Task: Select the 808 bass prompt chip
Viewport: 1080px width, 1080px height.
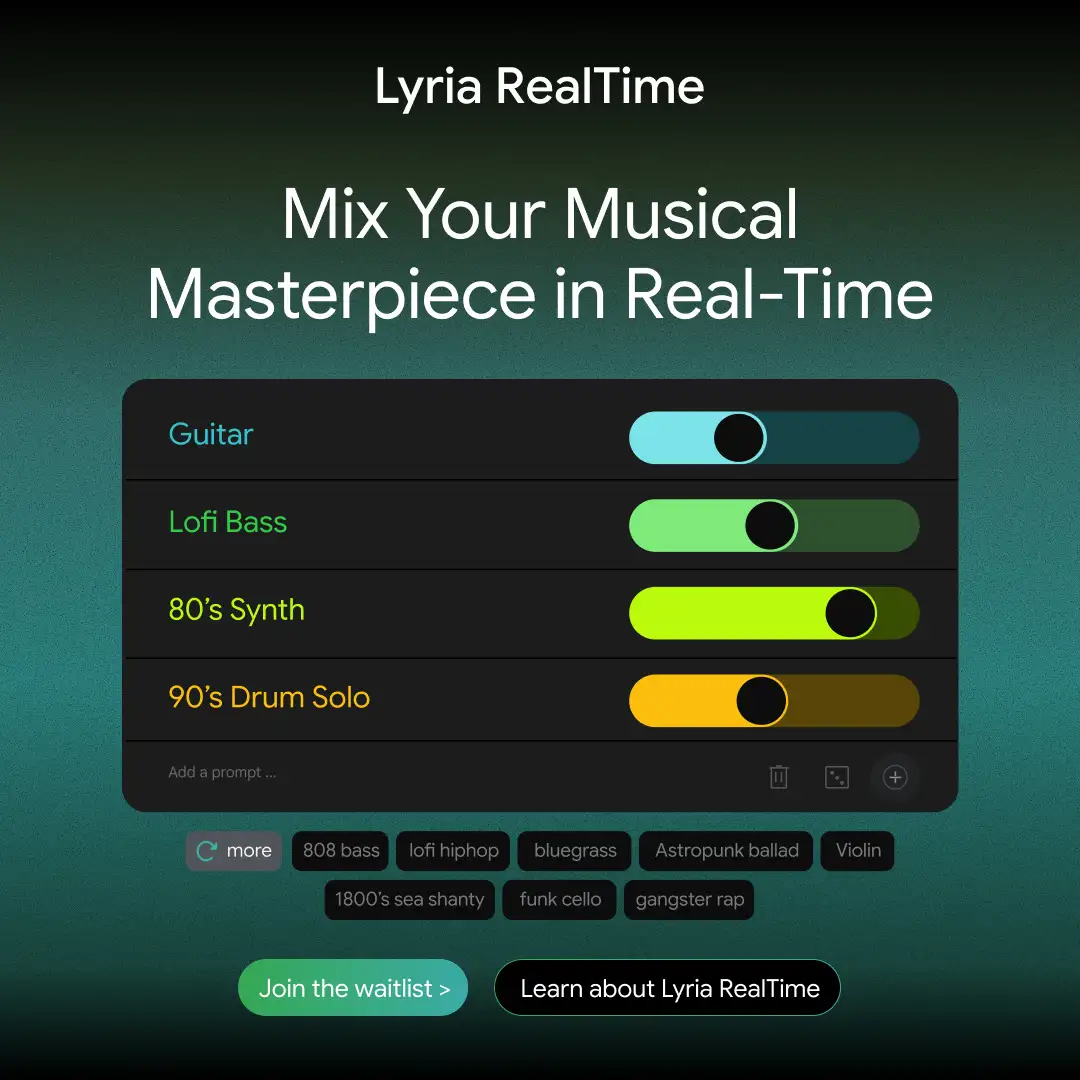Action: coord(340,851)
